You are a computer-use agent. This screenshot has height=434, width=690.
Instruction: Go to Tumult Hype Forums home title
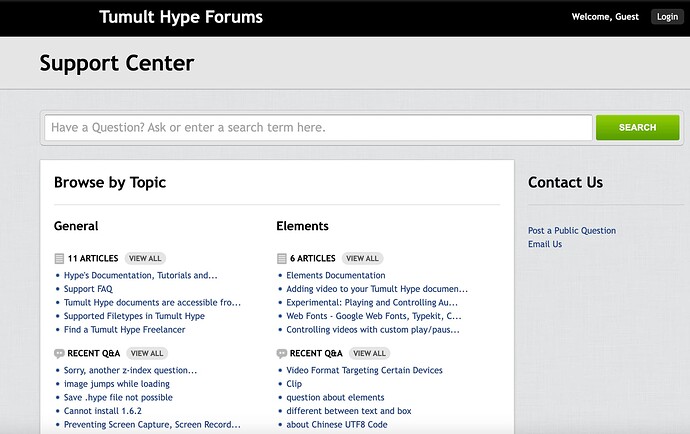[181, 17]
